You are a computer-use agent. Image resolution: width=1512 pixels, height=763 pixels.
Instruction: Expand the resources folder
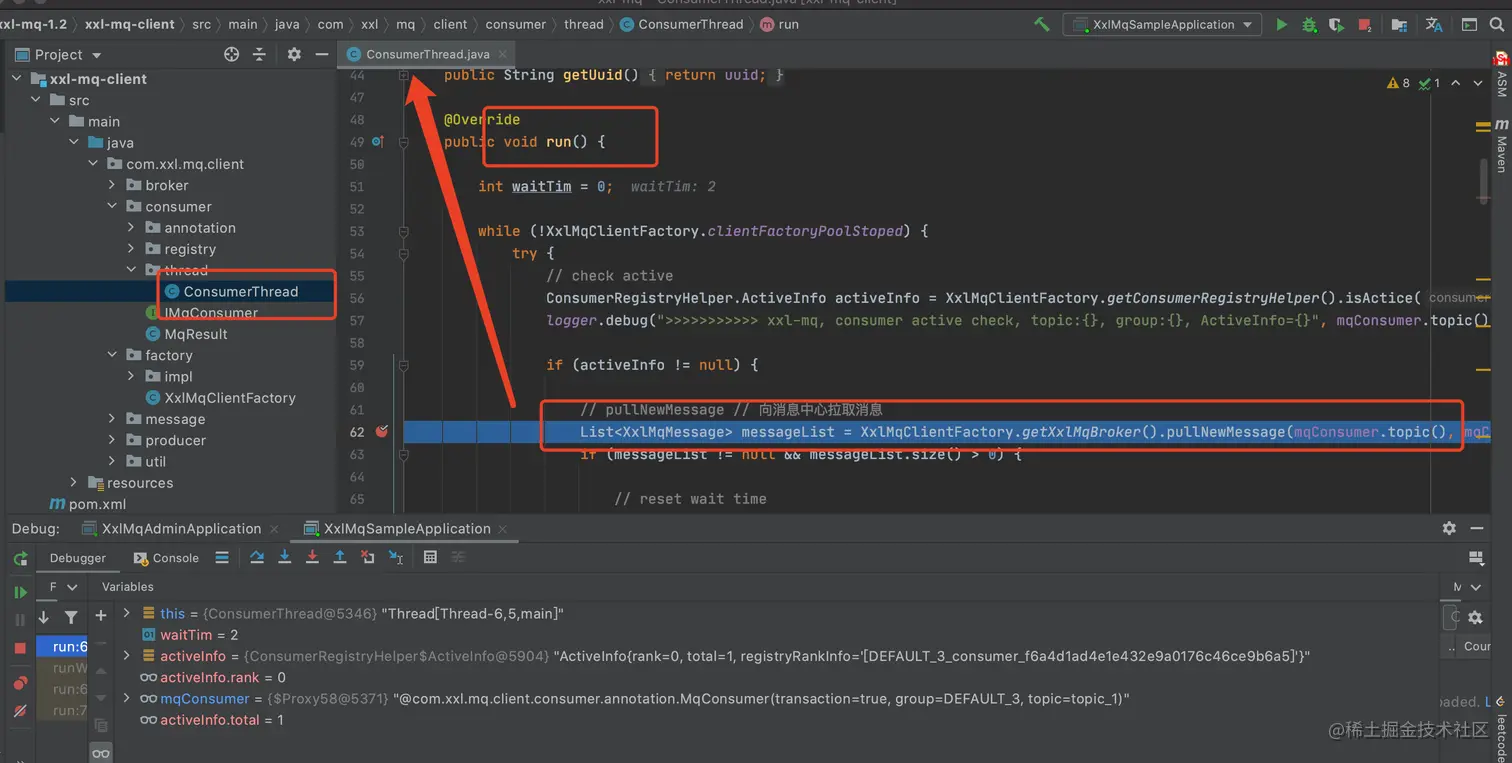[x=73, y=483]
